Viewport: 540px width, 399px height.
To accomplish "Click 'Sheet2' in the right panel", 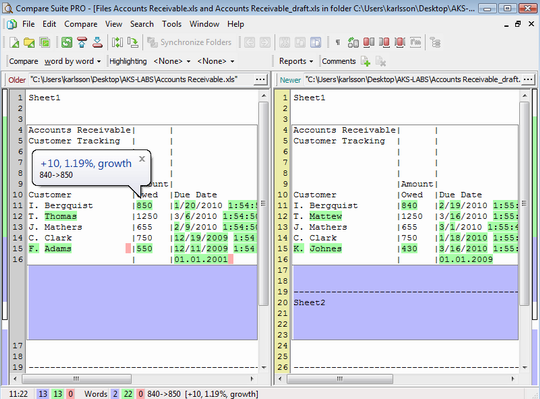I will pyautogui.click(x=309, y=303).
